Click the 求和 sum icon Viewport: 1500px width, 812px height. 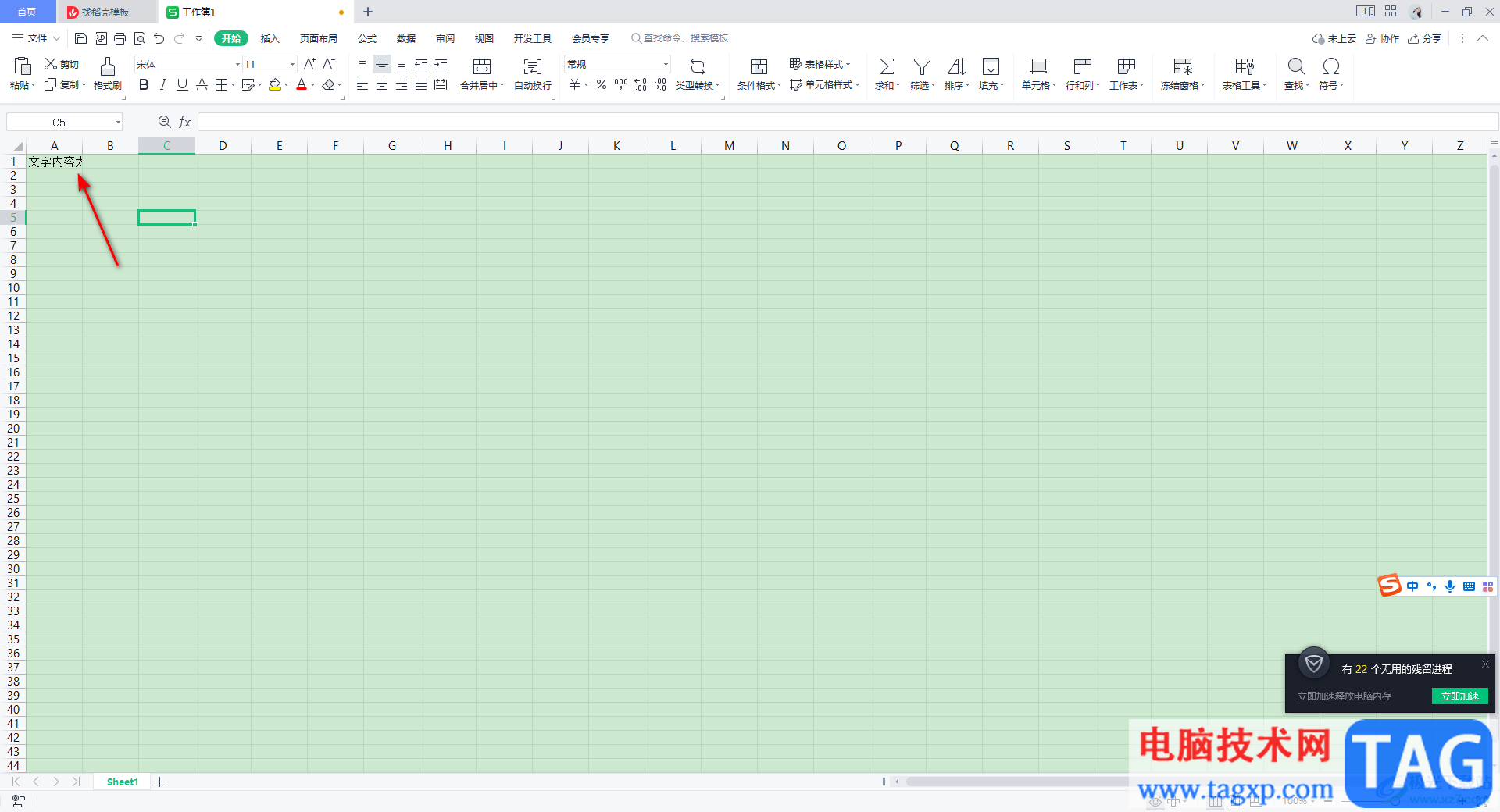tap(887, 66)
